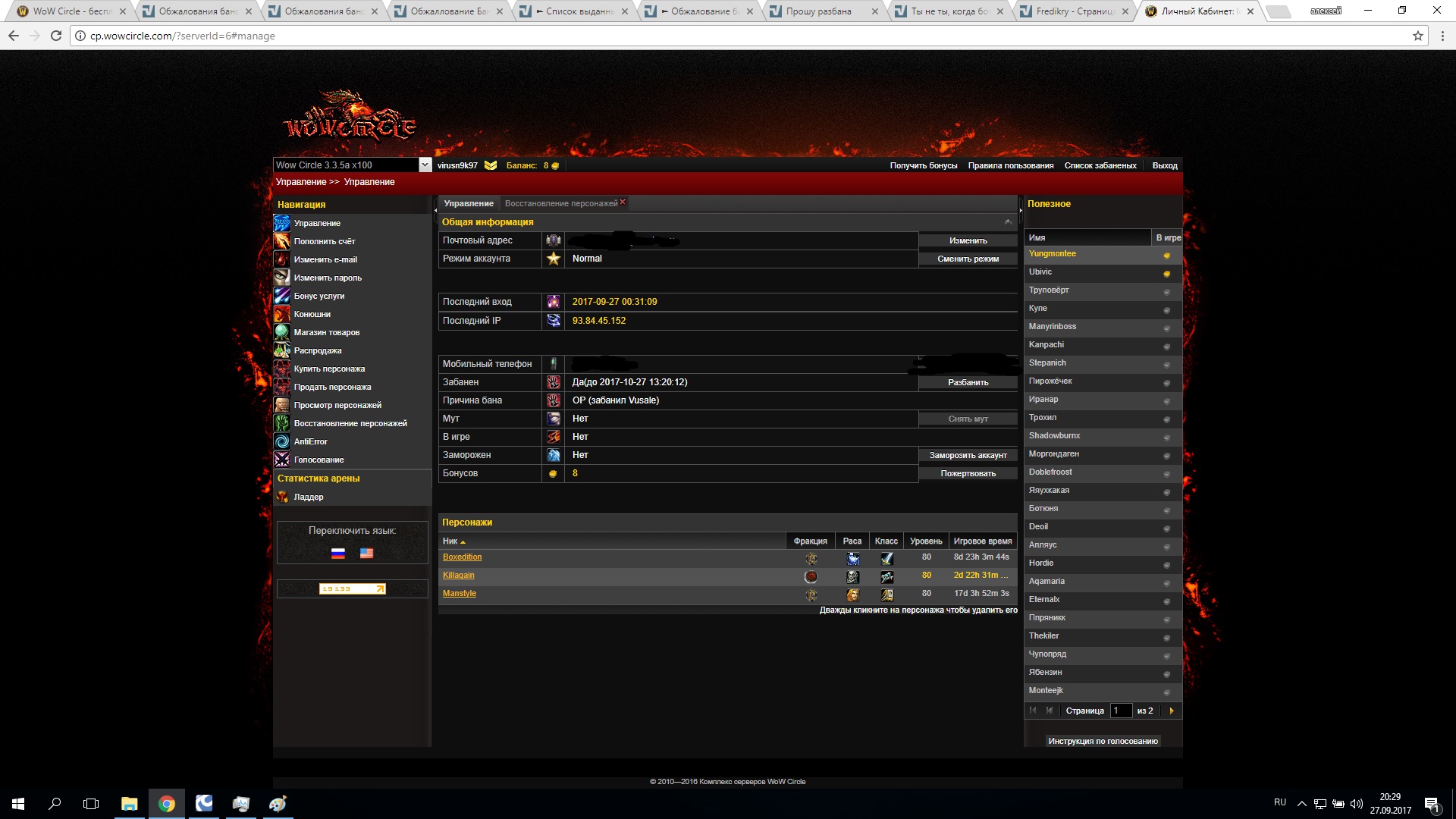Expand the Wow Circle 3.3.5a x100 server dropdown
Image resolution: width=1456 pixels, height=819 pixels.
pos(425,165)
